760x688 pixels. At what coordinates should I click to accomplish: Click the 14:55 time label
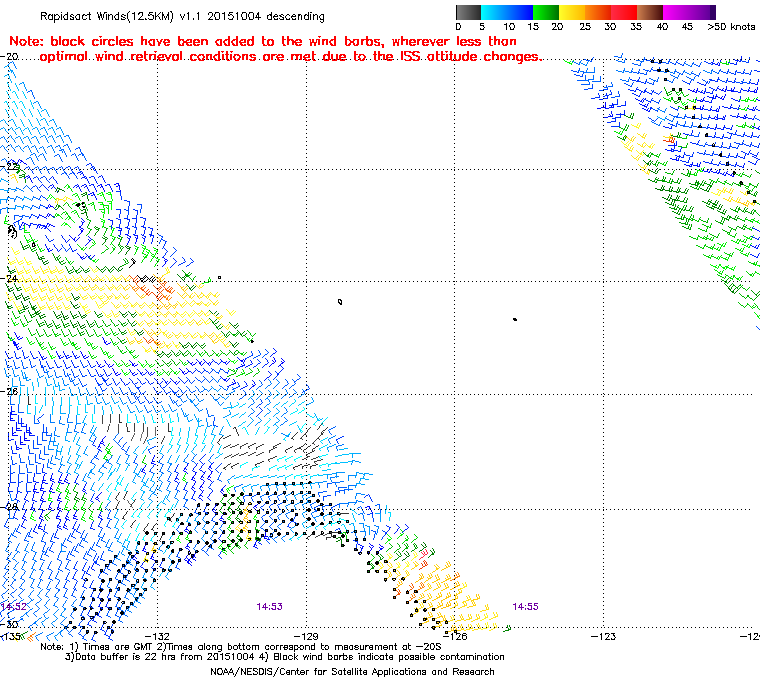(525, 607)
